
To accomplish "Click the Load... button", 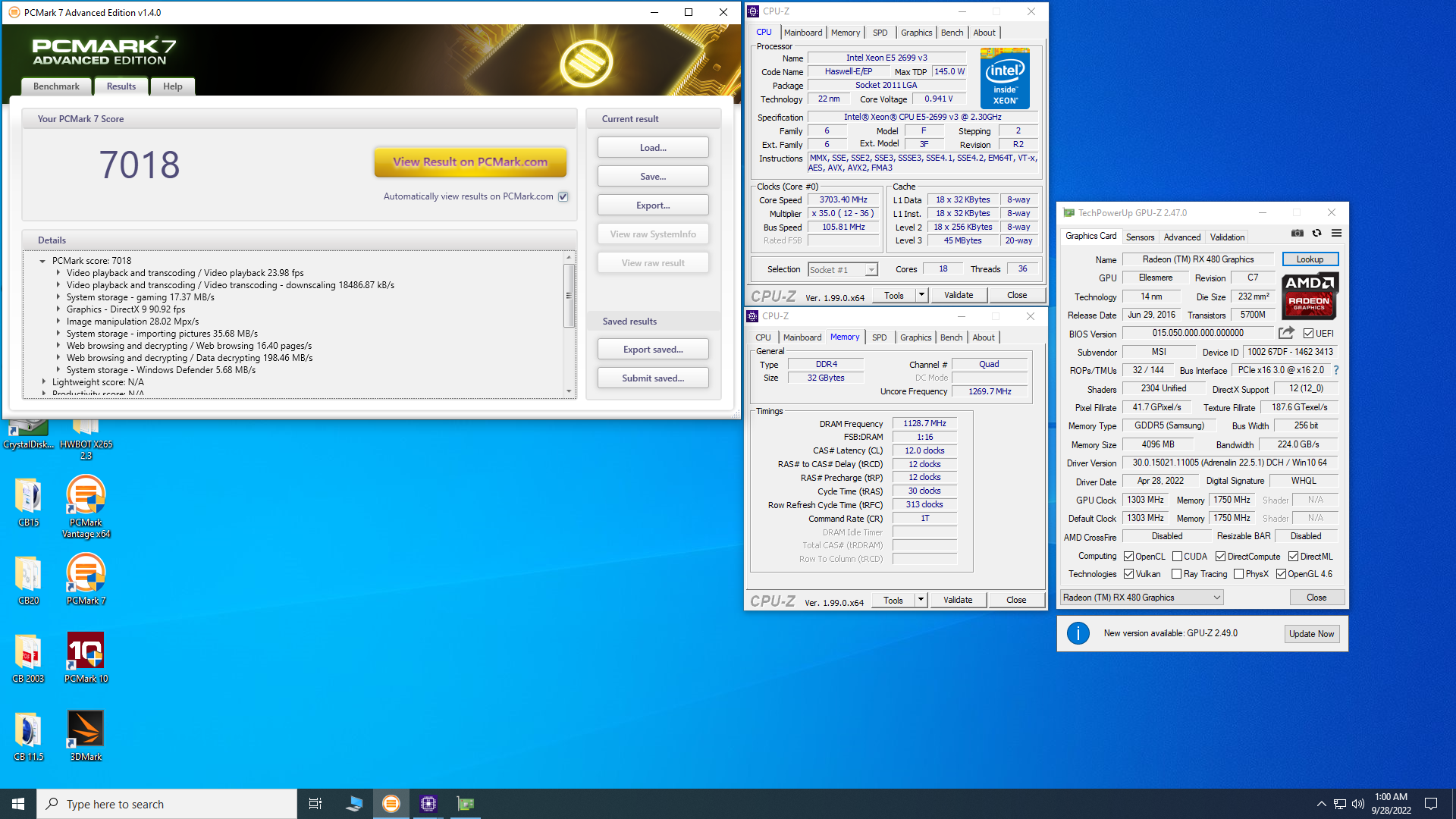I will coord(653,148).
